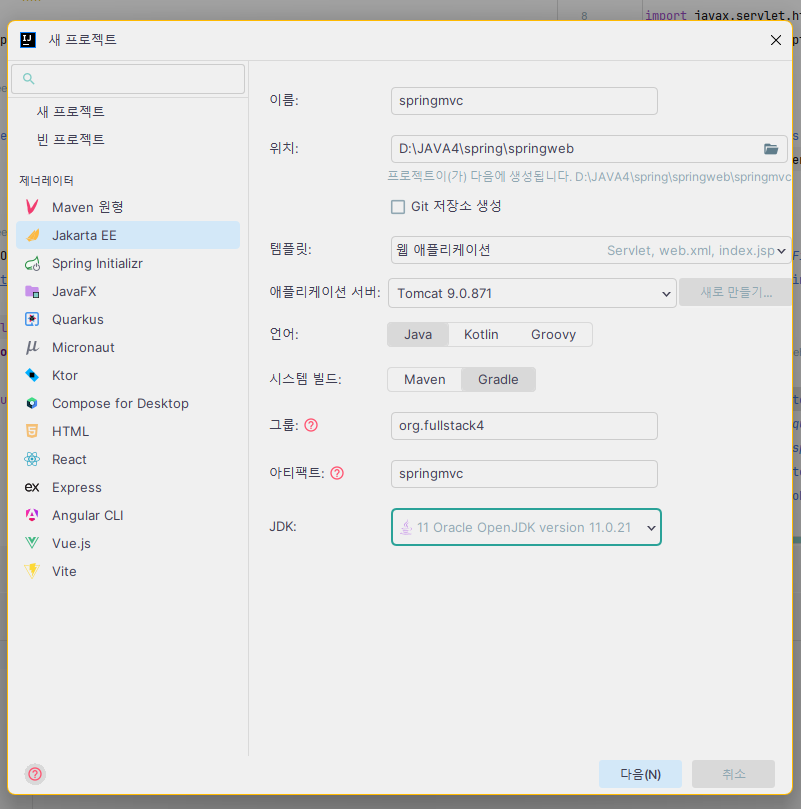
Task: Select Express in generator list
Action: tap(128, 487)
